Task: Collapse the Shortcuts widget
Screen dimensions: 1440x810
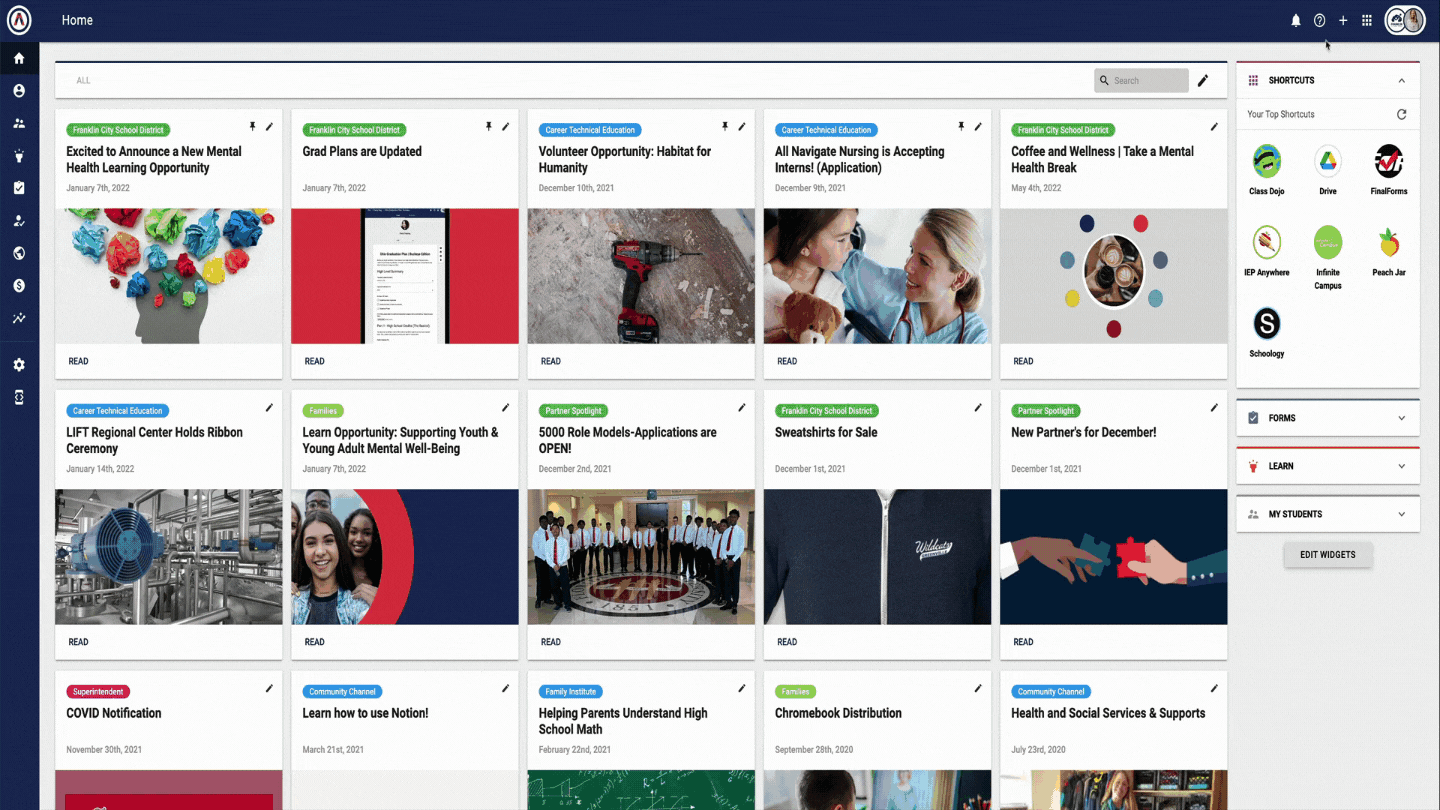Action: 1401,80
